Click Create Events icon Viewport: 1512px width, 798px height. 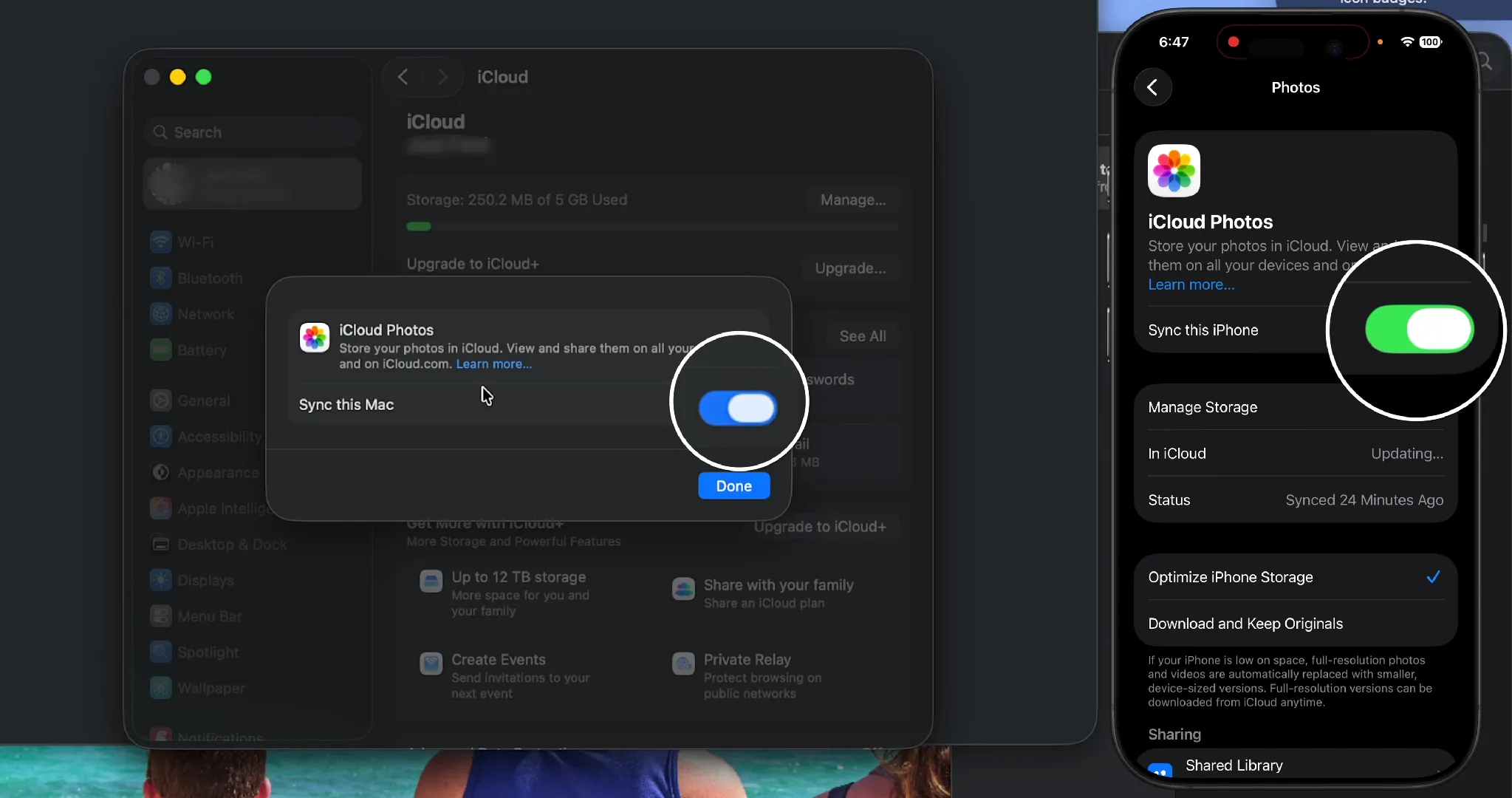(431, 664)
